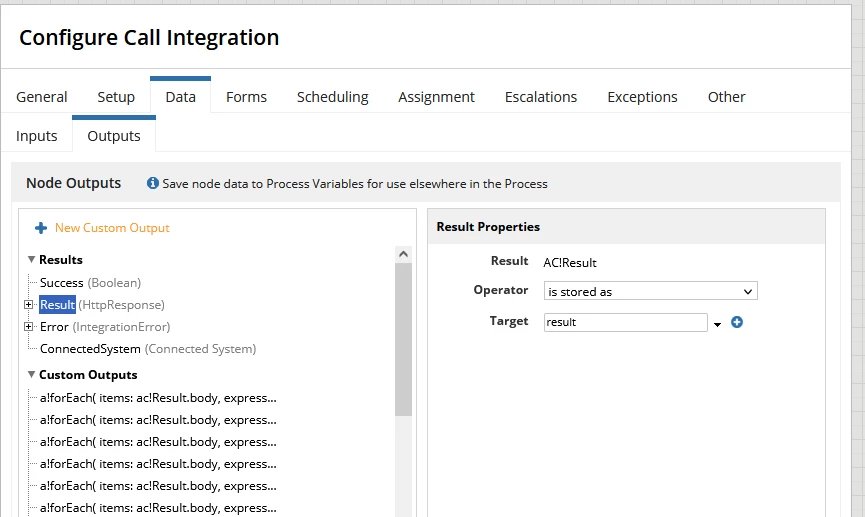Open the Operator 'is stored as' dropdown
The image size is (865, 517).
pyautogui.click(x=650, y=291)
